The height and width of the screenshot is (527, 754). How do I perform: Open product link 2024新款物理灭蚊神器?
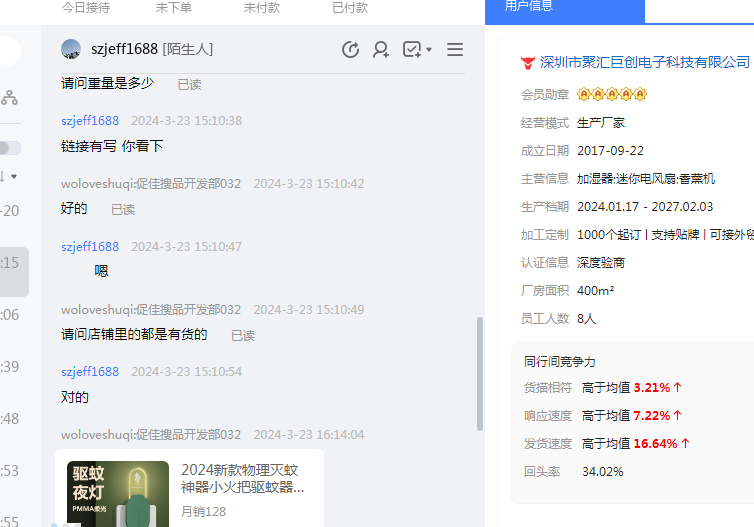tap(242, 478)
